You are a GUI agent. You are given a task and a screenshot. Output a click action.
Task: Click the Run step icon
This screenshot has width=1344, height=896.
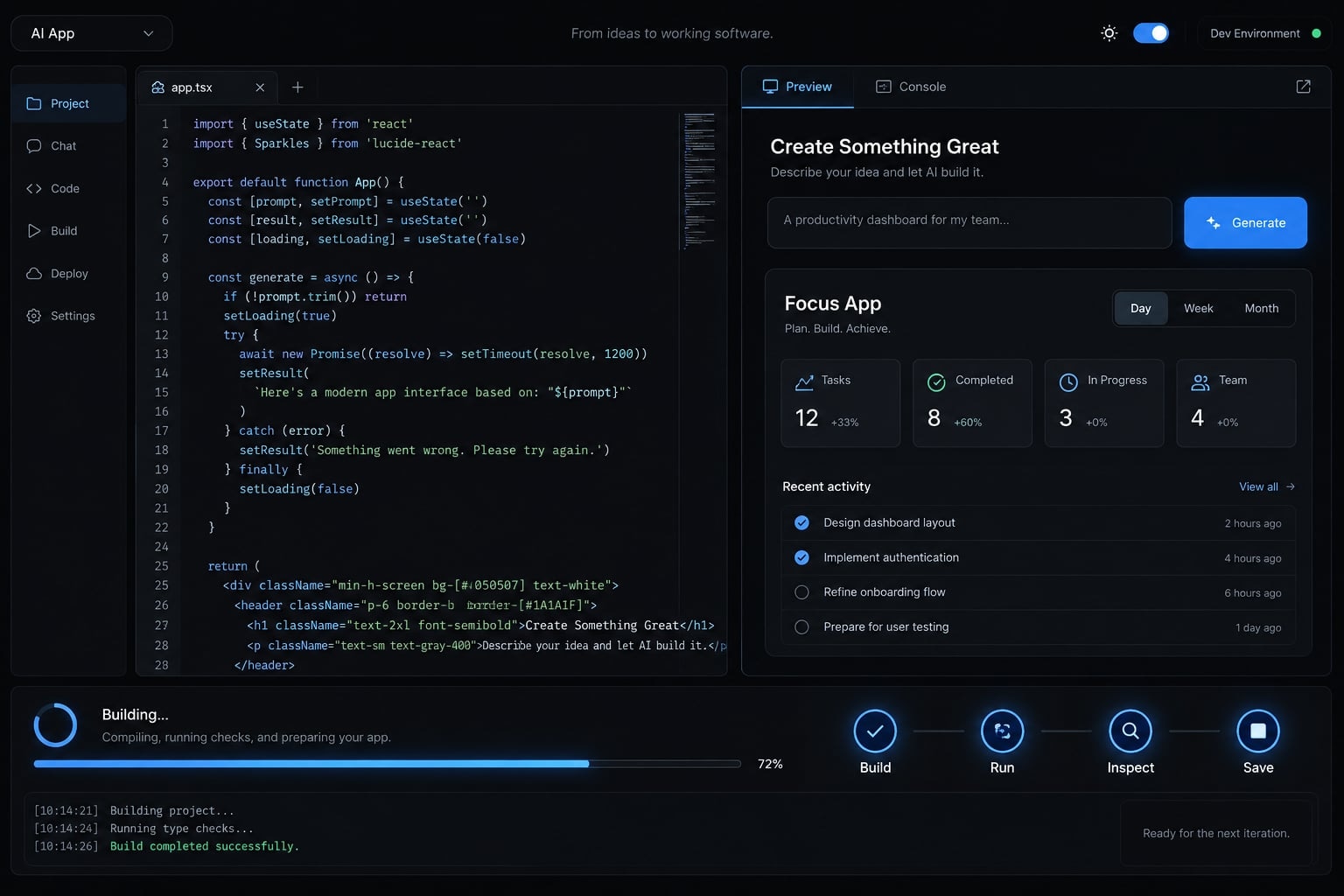[1003, 731]
